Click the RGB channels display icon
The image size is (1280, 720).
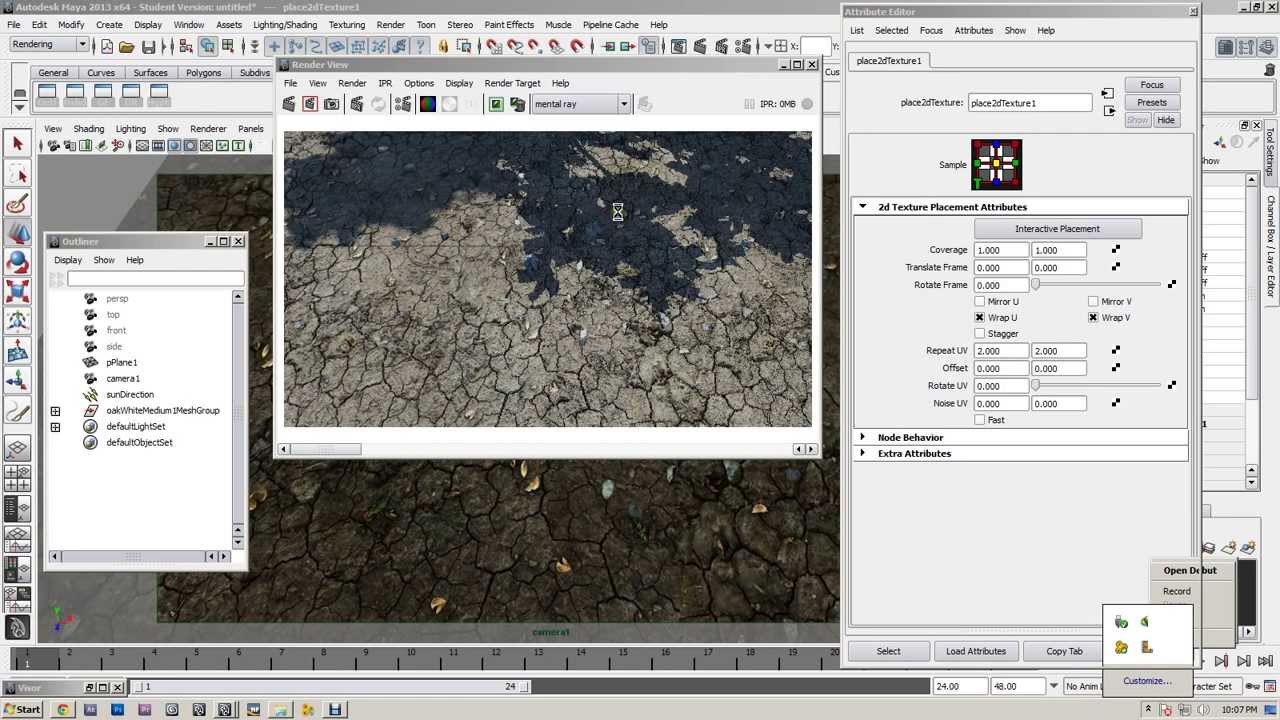(428, 104)
